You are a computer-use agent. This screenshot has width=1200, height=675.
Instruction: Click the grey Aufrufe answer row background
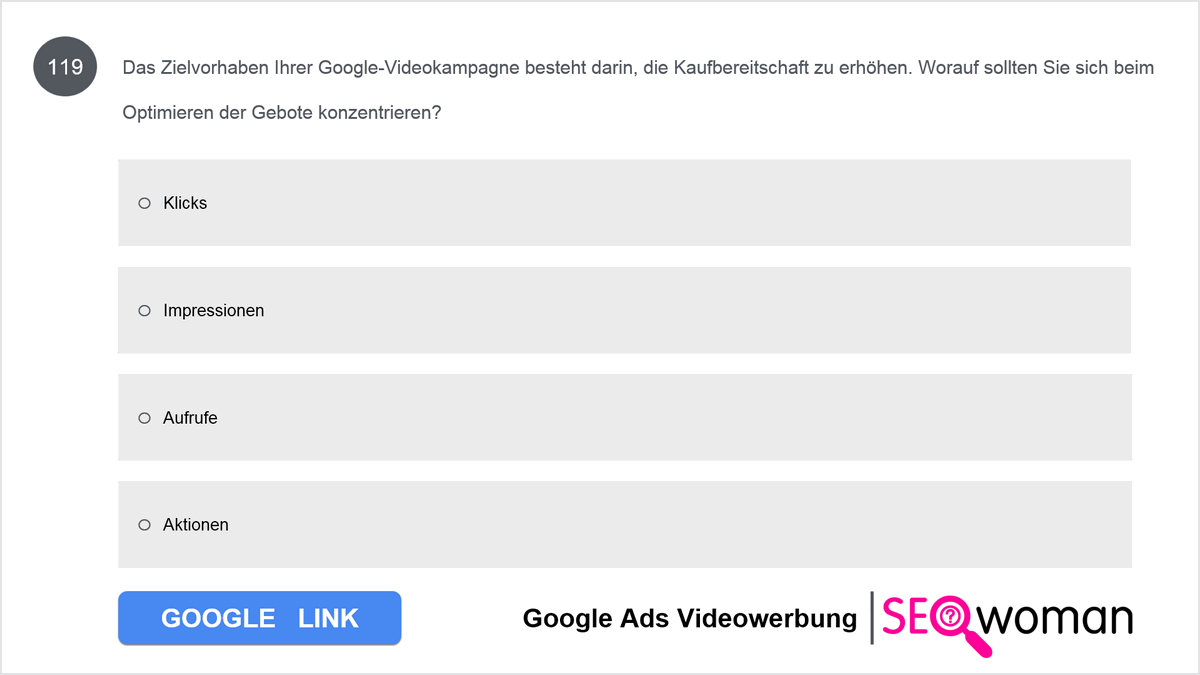(x=624, y=417)
